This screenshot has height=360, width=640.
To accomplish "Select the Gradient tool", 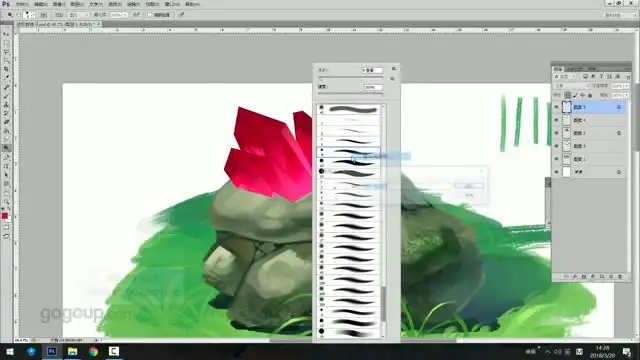I will pyautogui.click(x=6, y=131).
